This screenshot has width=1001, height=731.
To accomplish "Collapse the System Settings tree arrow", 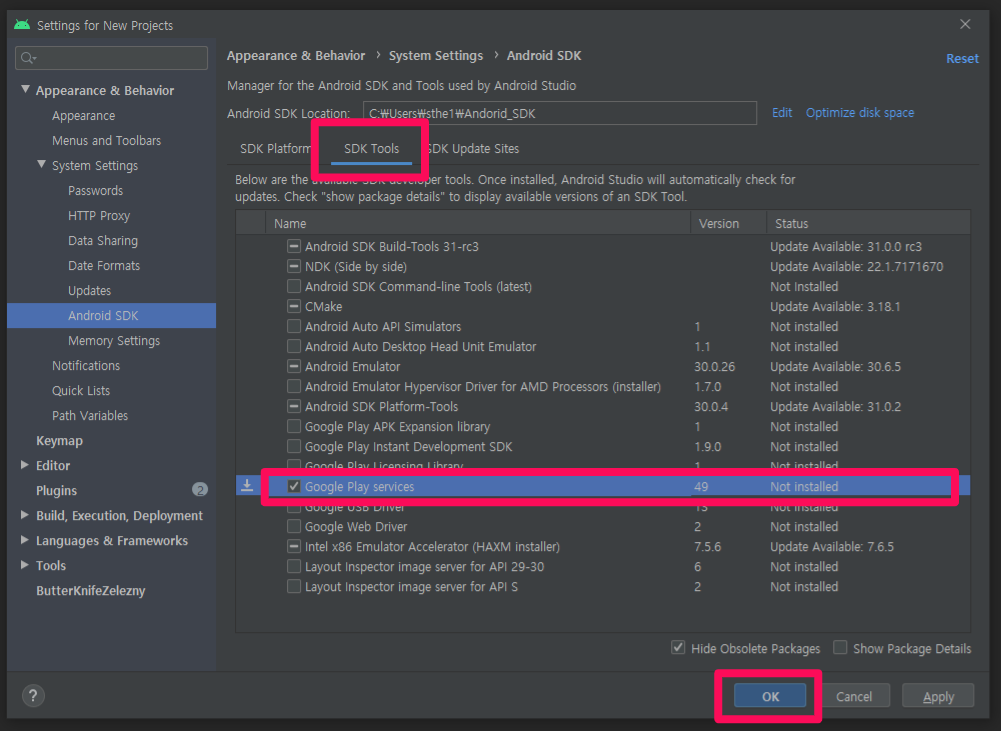I will tap(41, 165).
